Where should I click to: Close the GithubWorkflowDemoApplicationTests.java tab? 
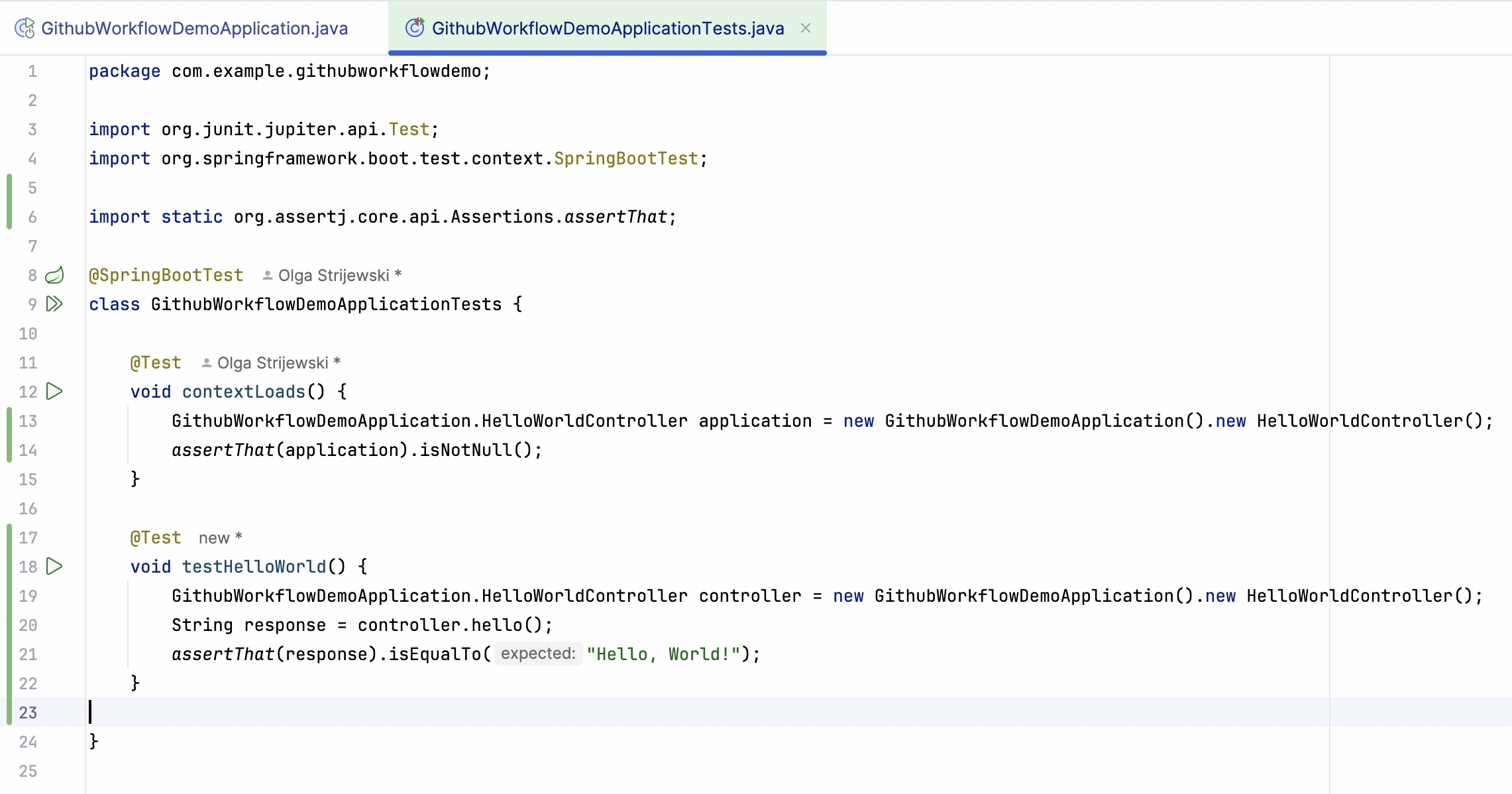point(806,28)
